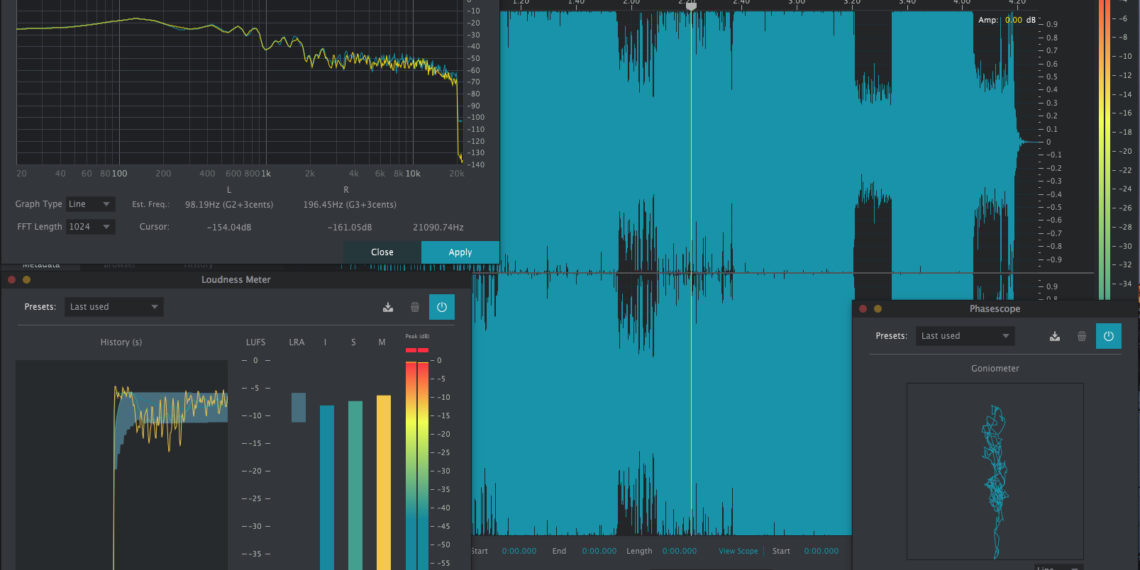
Task: Expand the FFT Length dropdown
Action: tap(90, 227)
